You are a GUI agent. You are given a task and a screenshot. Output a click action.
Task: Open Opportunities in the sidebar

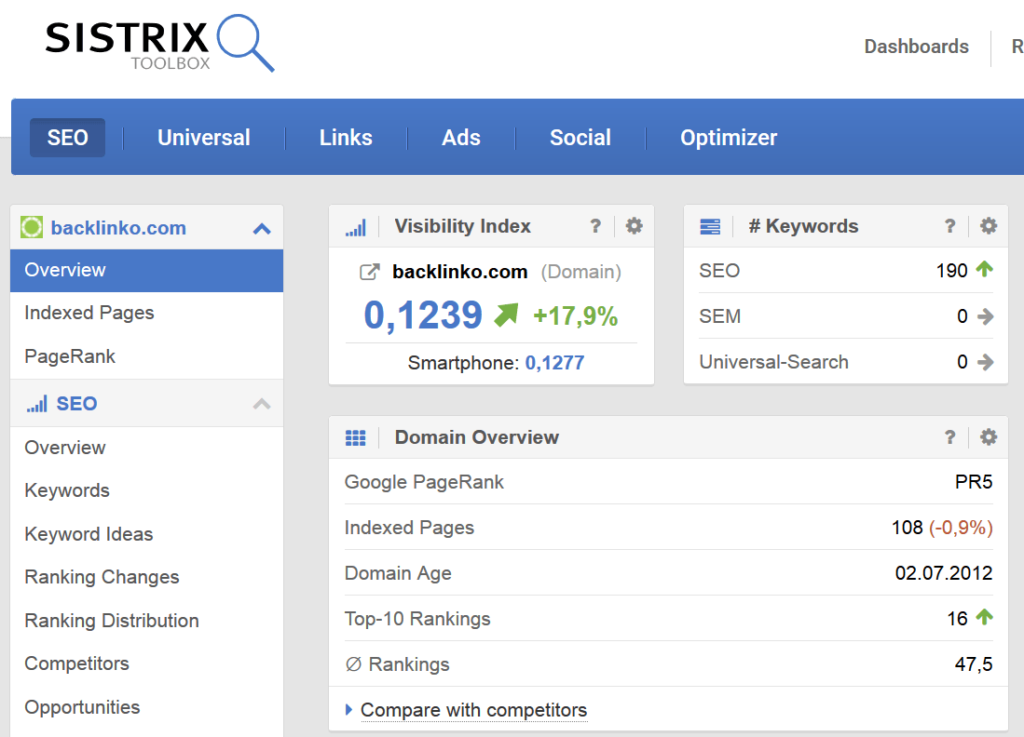82,707
